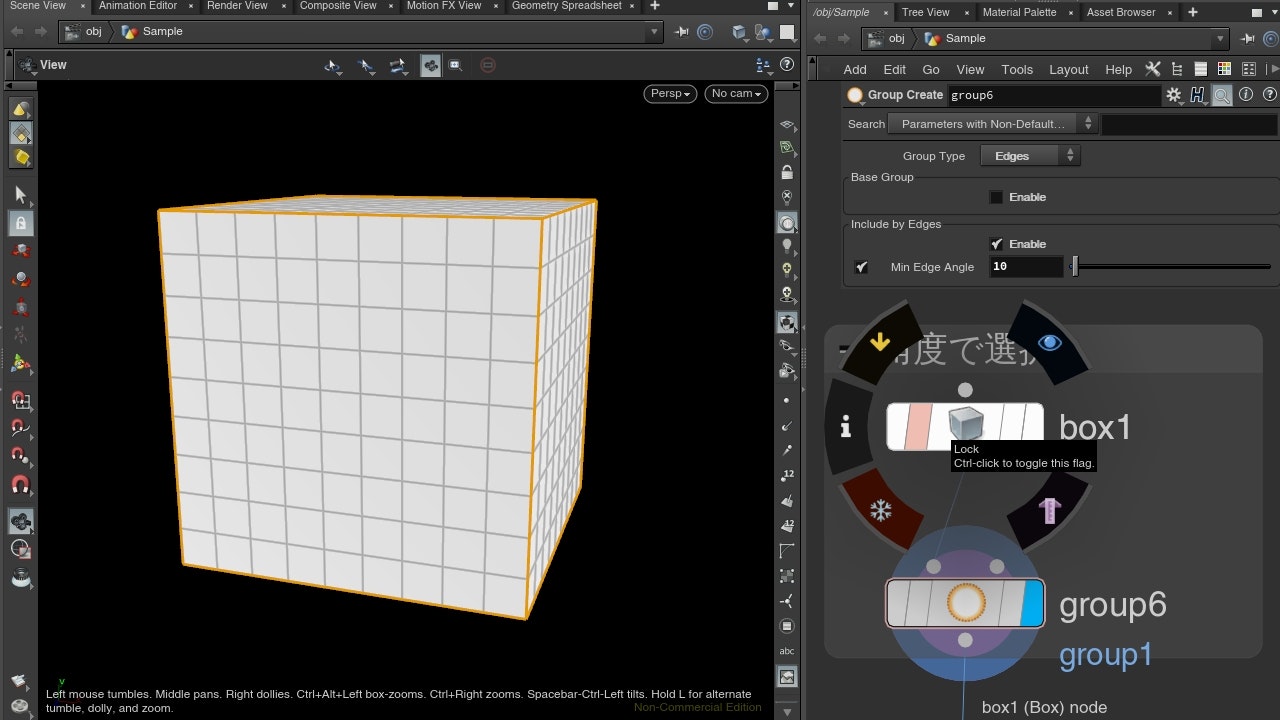Switch to the Geometry Spreadsheet tab
This screenshot has width=1280, height=720.
[566, 6]
